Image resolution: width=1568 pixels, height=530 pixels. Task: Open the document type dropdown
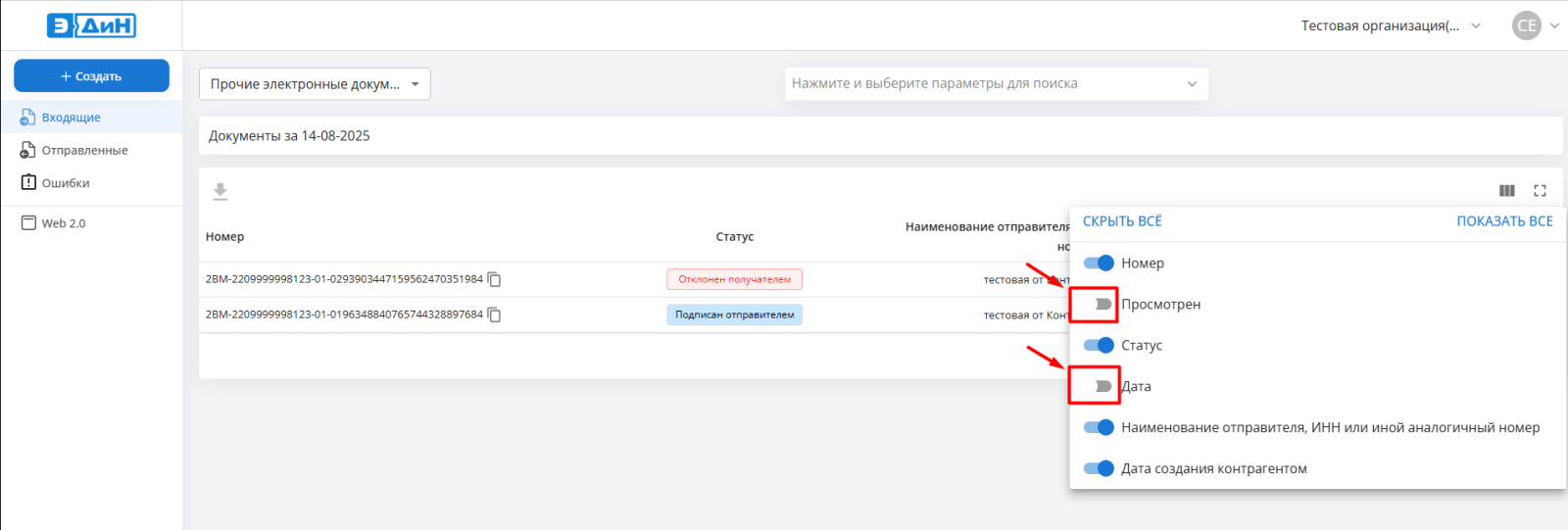(315, 84)
